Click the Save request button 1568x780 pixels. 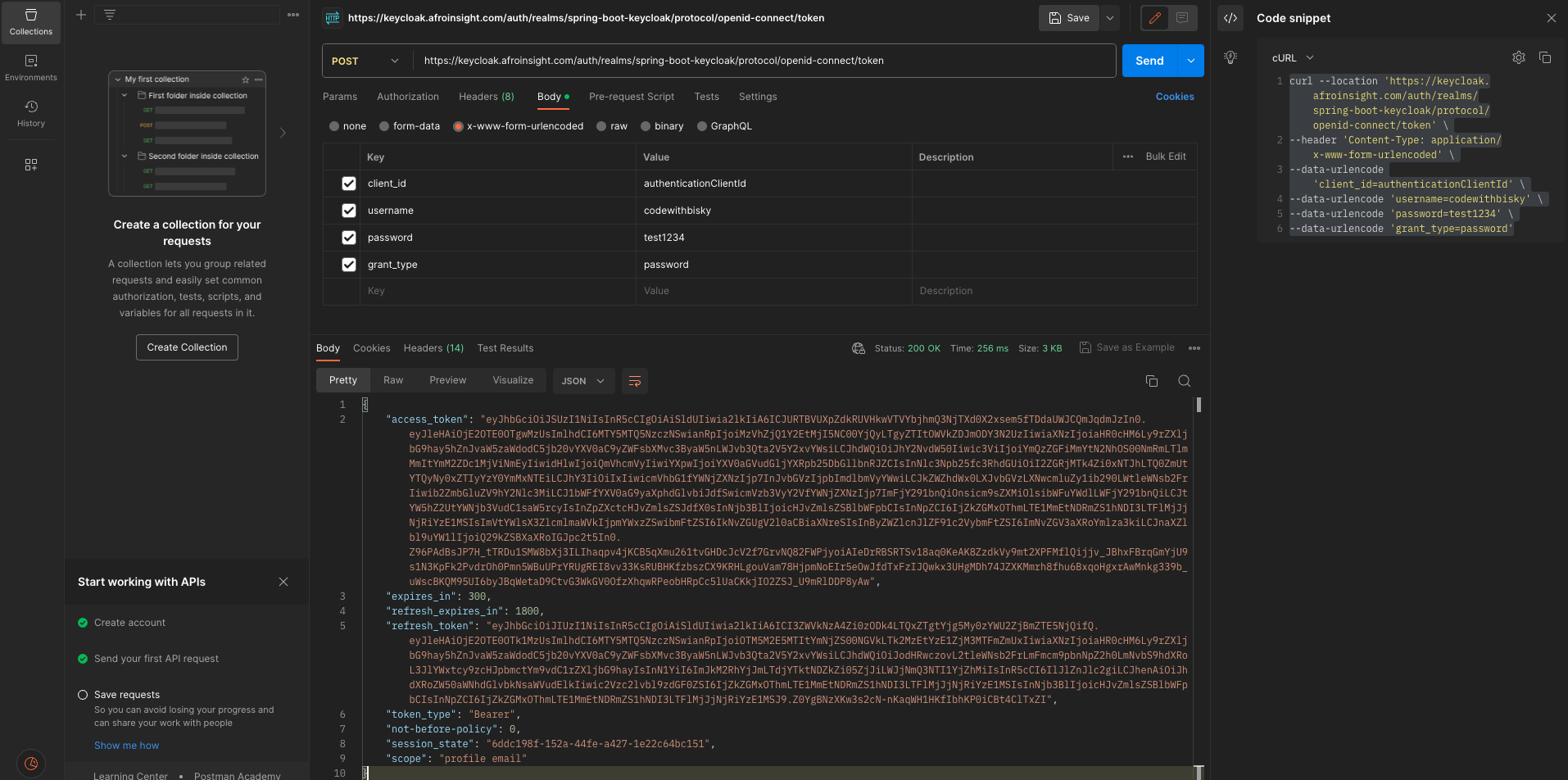(x=1069, y=18)
